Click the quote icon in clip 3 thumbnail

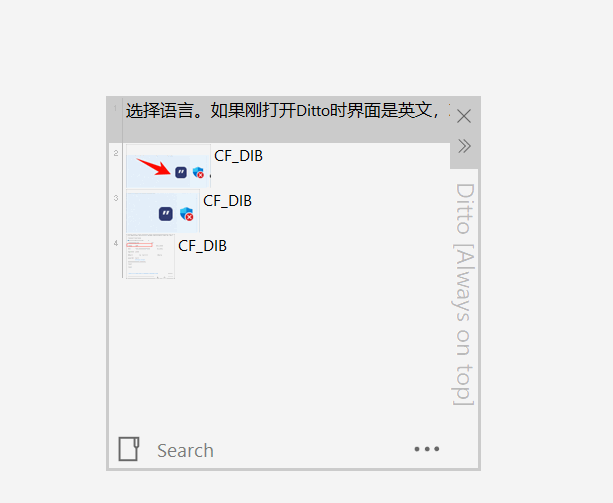(x=166, y=214)
